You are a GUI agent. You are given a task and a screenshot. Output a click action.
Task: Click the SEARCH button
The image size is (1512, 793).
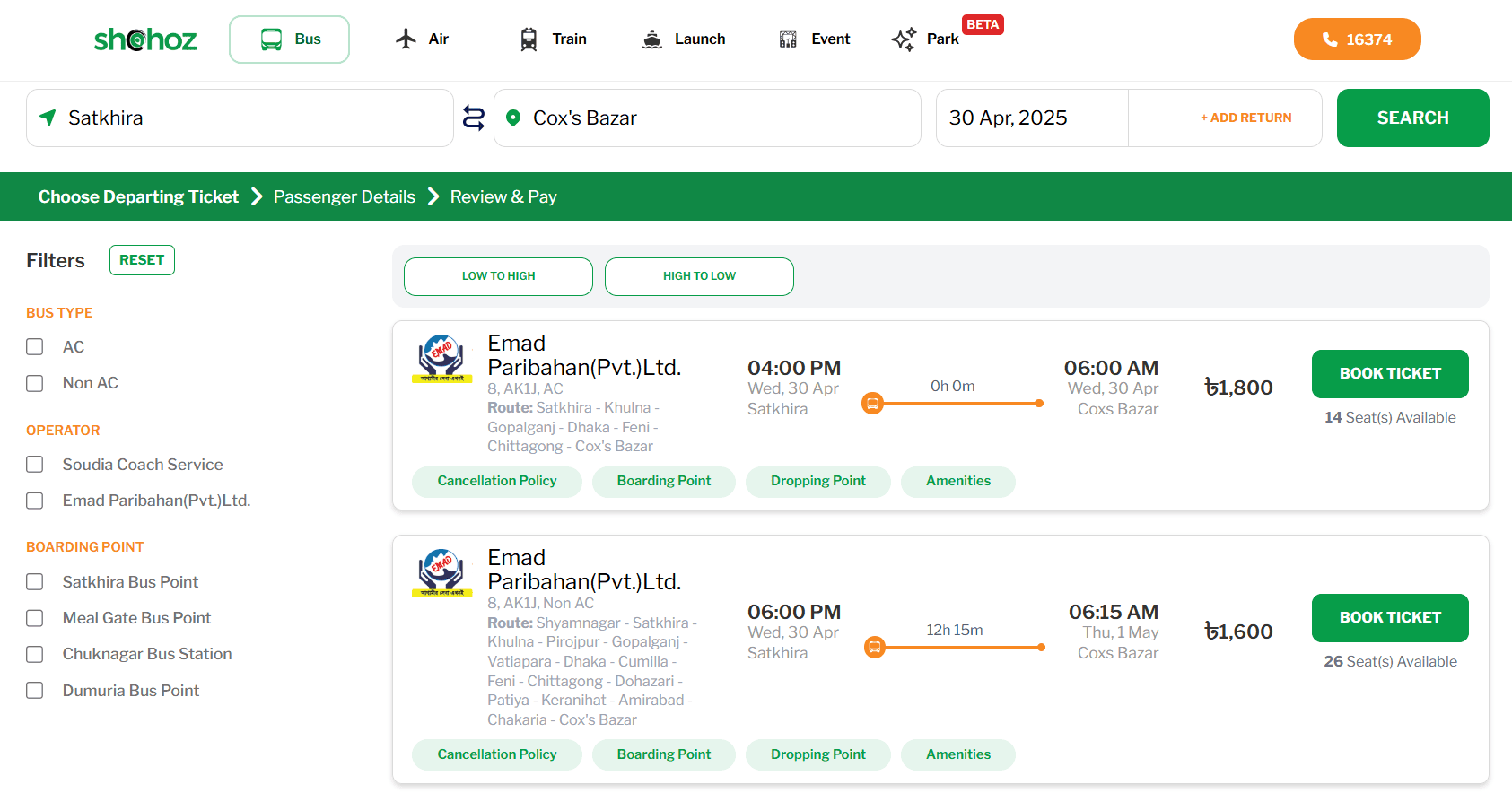(1412, 118)
